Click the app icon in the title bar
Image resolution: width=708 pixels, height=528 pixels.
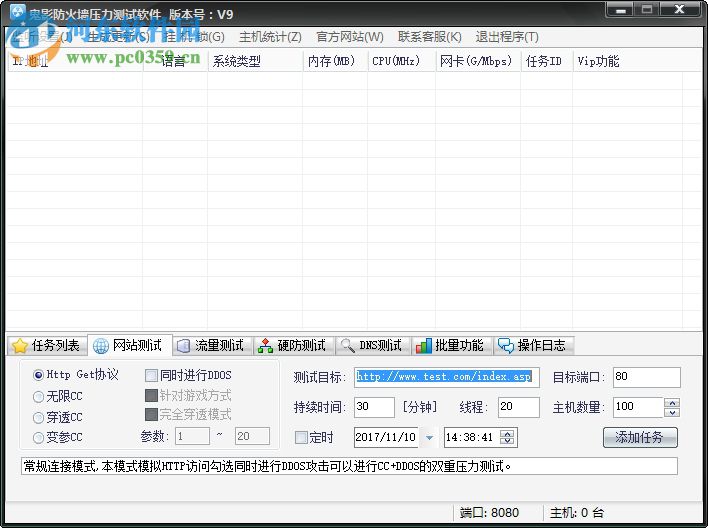tap(18, 12)
